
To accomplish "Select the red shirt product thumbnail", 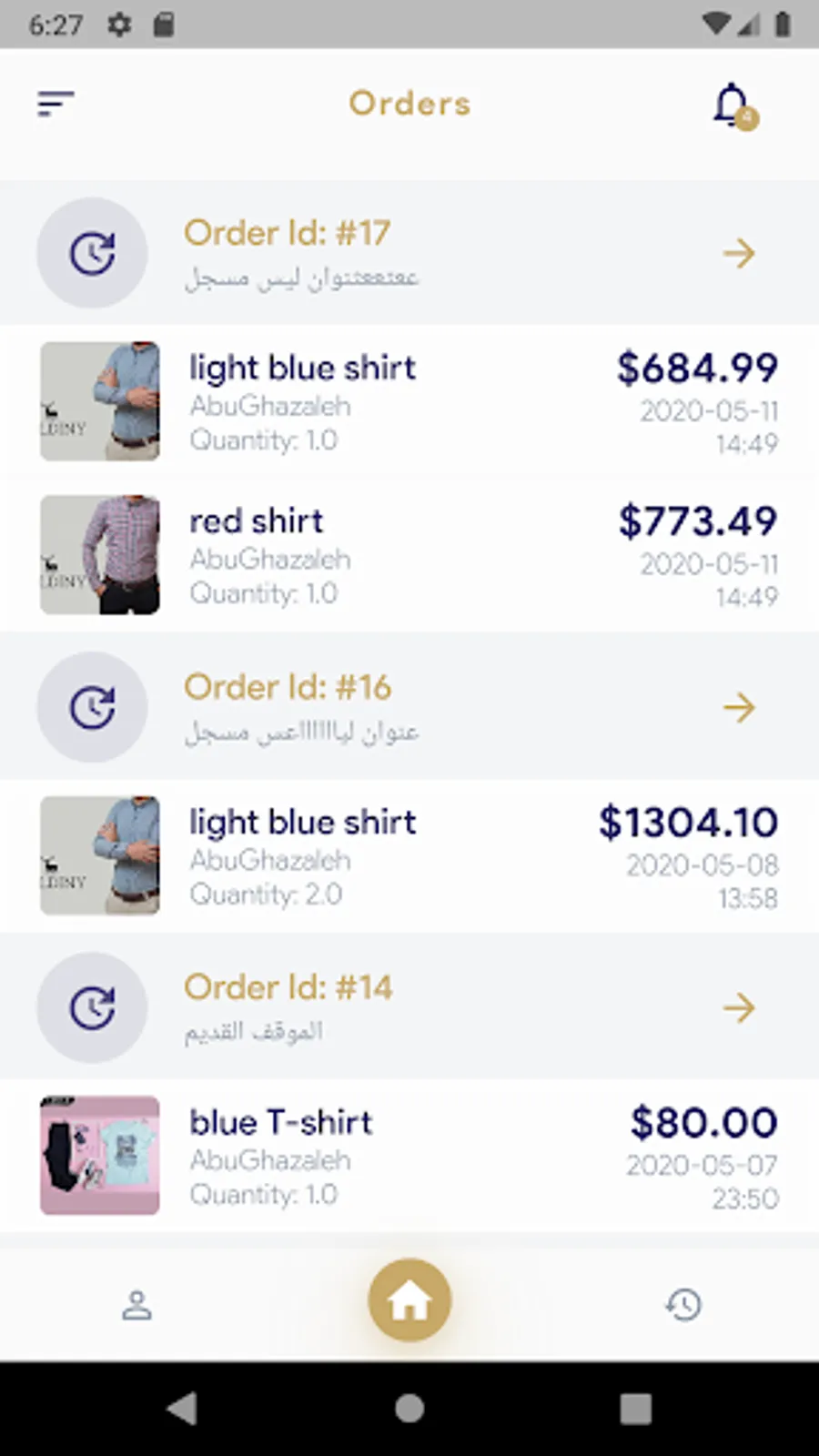I will point(100,555).
